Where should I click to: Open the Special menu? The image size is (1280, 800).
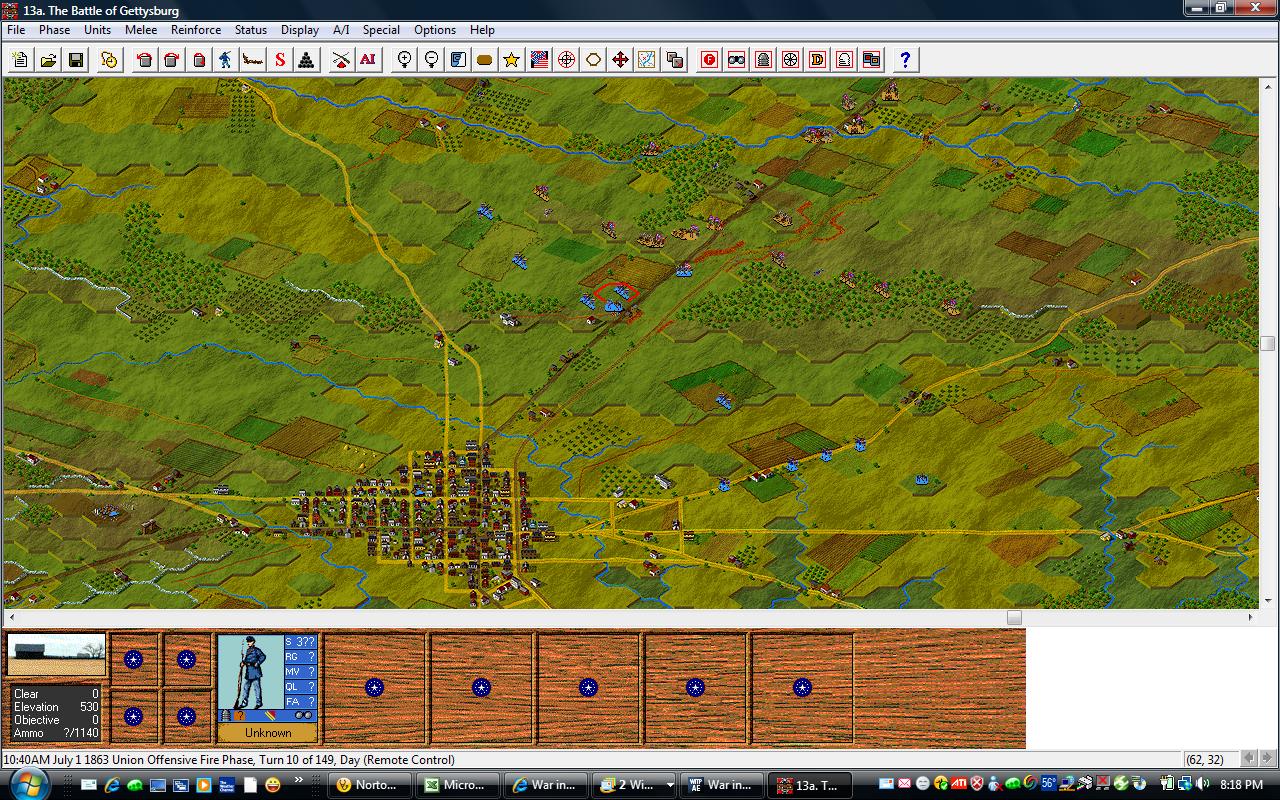381,30
